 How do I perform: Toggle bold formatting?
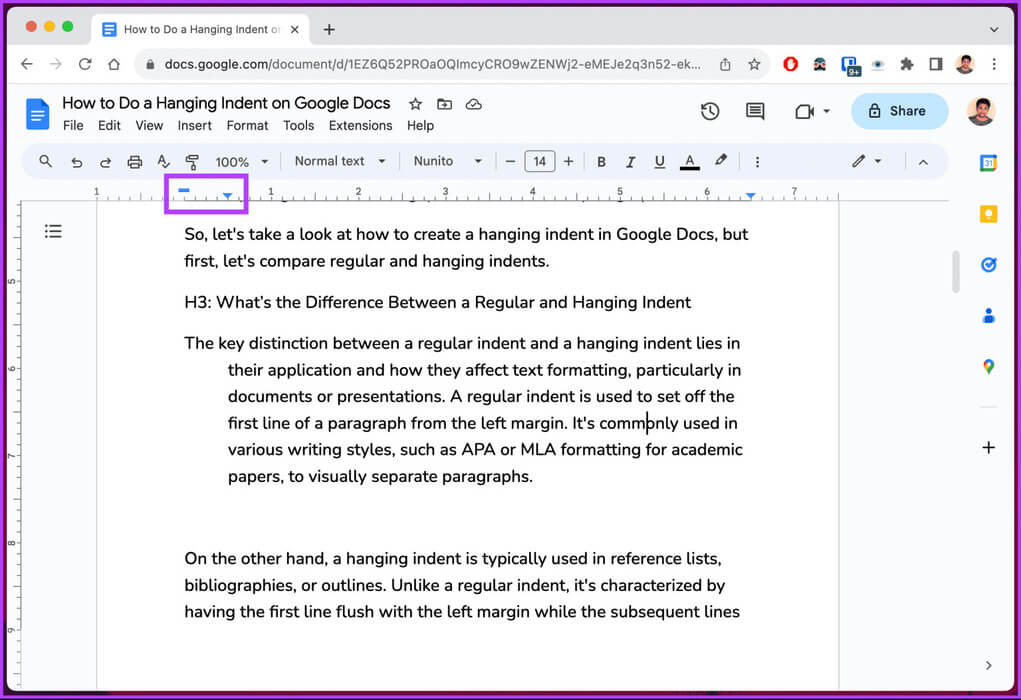(601, 162)
